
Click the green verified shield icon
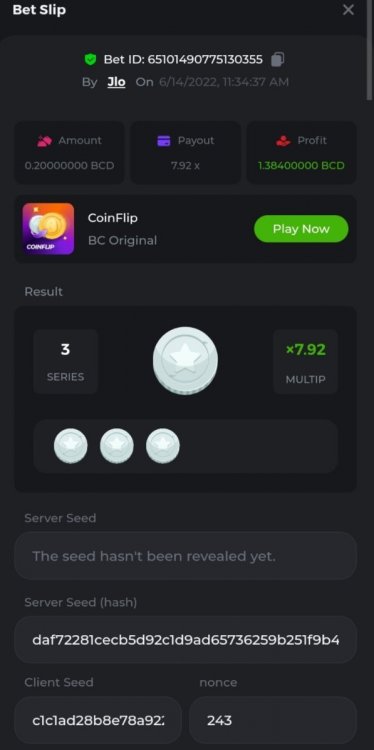[x=90, y=60]
